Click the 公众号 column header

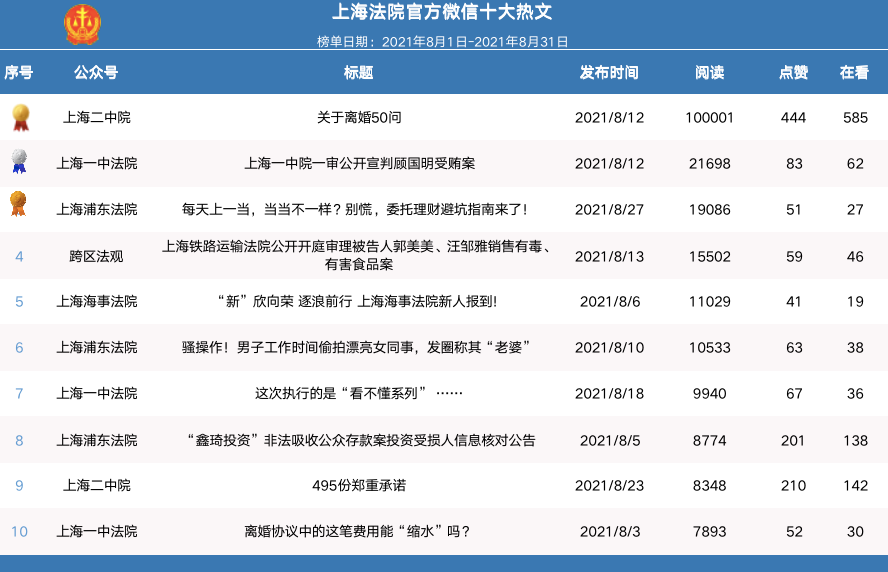tap(96, 72)
